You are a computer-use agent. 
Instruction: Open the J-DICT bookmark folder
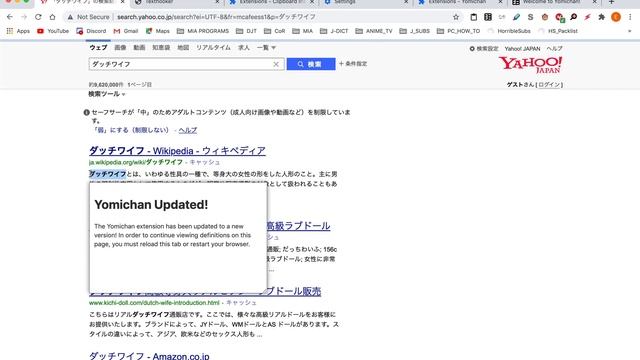[x=333, y=31]
